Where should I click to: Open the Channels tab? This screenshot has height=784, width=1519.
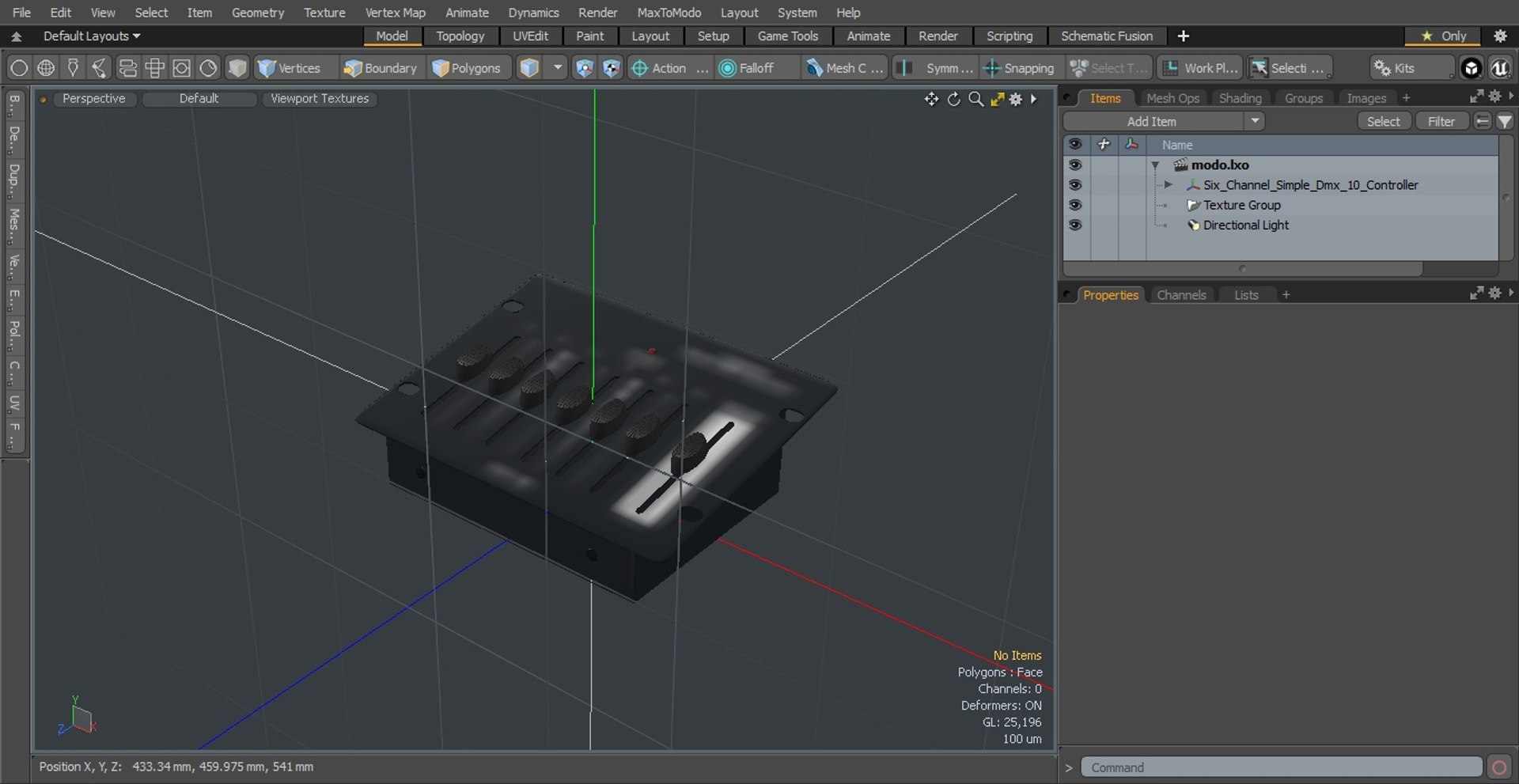pyautogui.click(x=1181, y=295)
